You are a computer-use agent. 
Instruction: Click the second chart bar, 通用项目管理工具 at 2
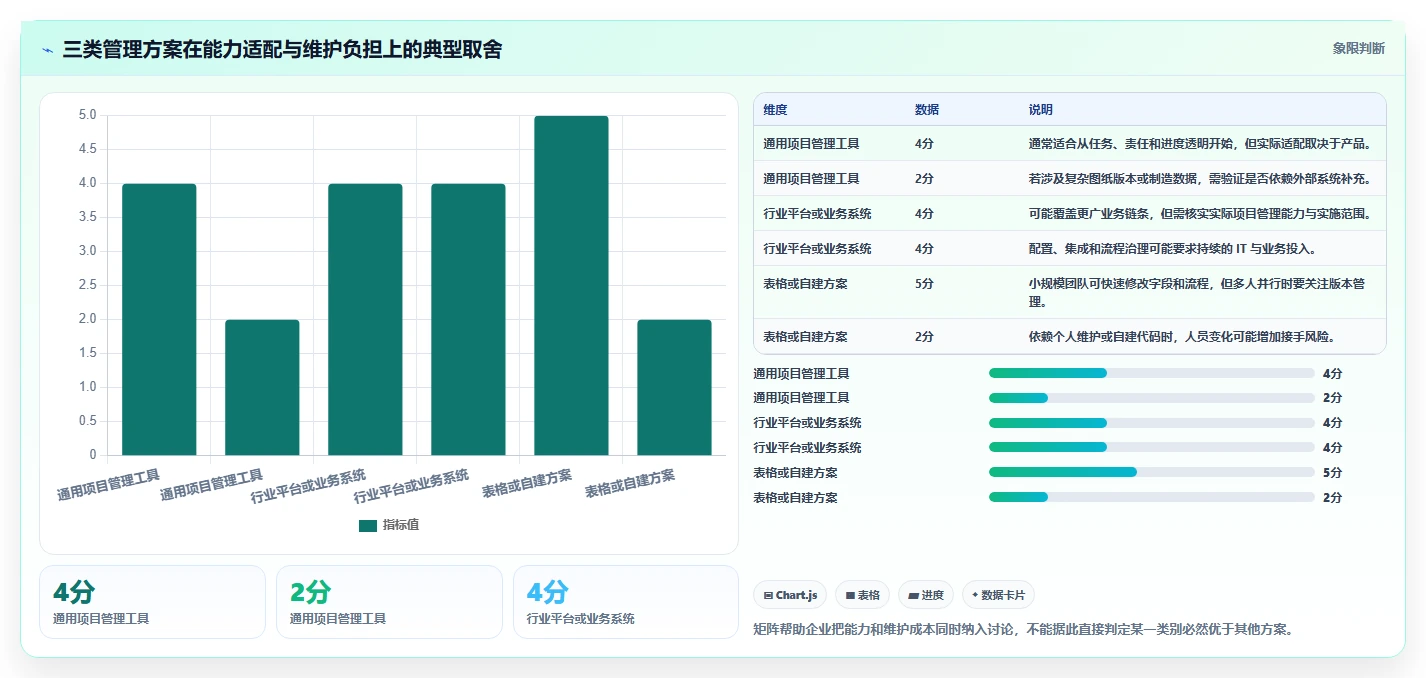pos(262,388)
